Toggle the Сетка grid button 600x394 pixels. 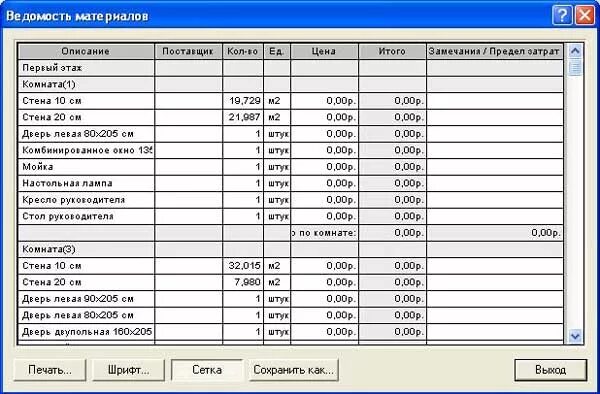pyautogui.click(x=207, y=370)
